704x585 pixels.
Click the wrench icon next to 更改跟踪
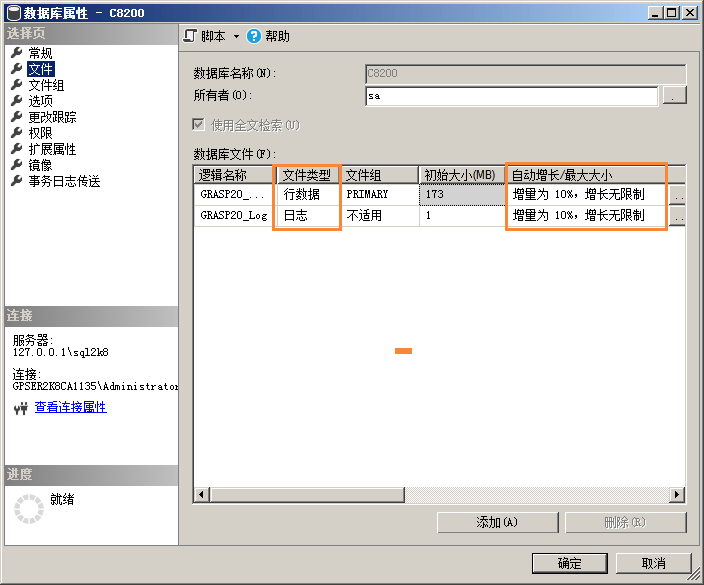coord(17,117)
